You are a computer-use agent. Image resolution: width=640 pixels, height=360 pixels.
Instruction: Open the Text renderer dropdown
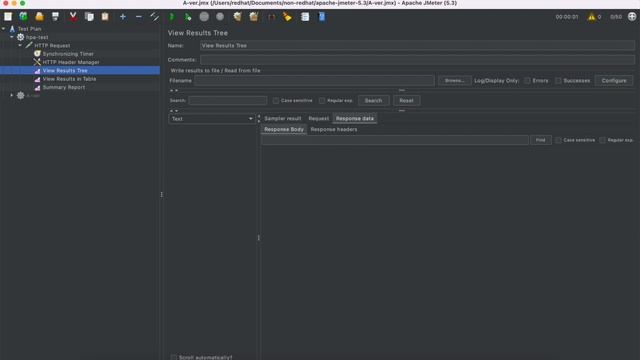[x=212, y=119]
